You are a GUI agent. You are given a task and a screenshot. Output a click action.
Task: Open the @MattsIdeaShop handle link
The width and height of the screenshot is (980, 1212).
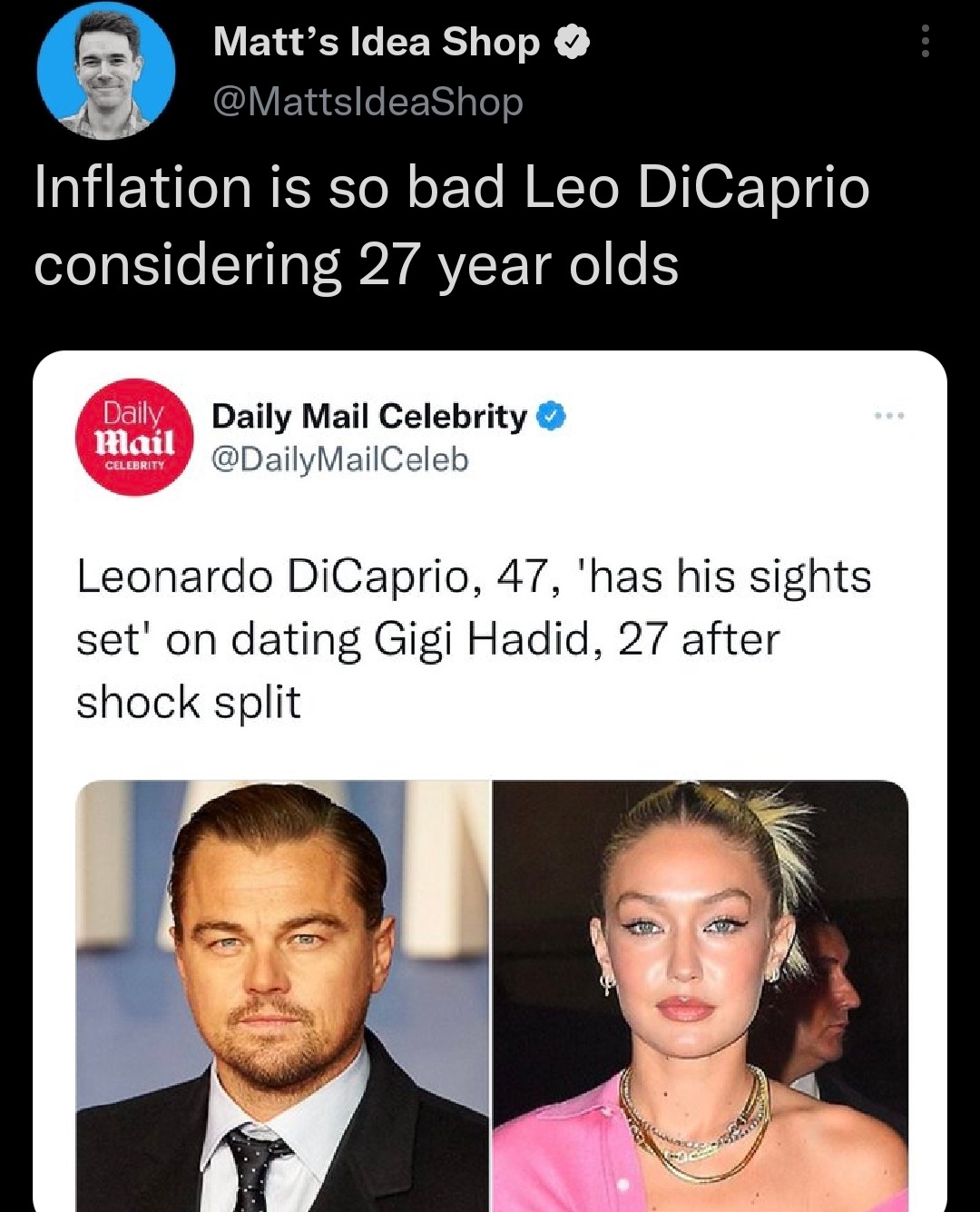click(367, 102)
